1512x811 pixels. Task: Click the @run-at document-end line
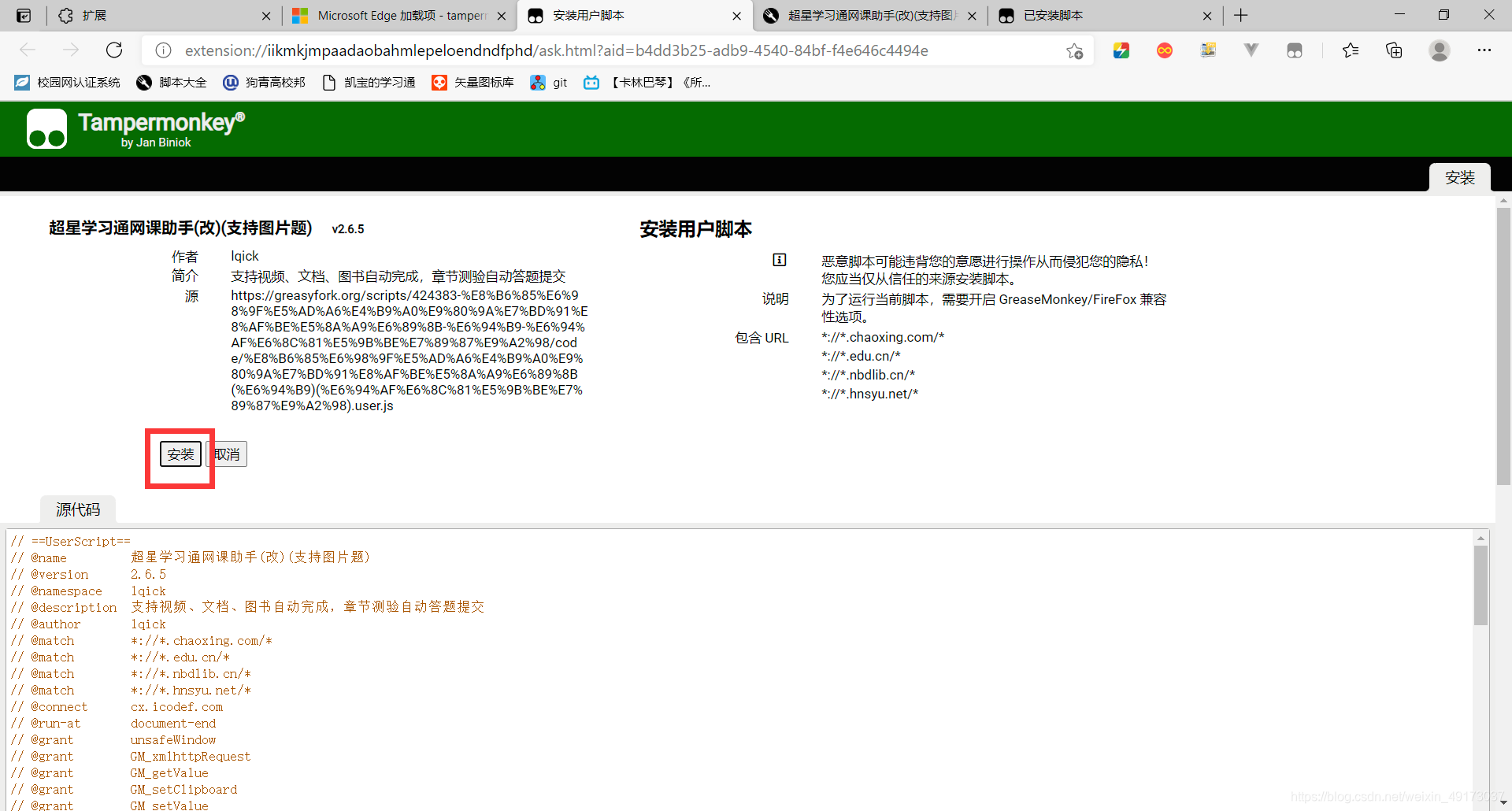tap(113, 724)
